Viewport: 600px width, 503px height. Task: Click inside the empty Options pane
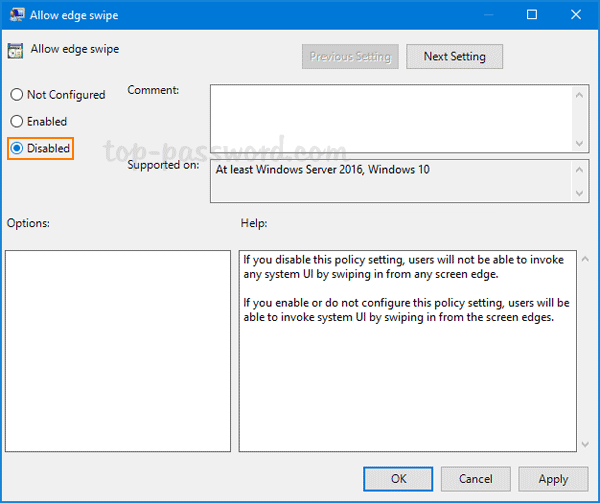[x=118, y=350]
